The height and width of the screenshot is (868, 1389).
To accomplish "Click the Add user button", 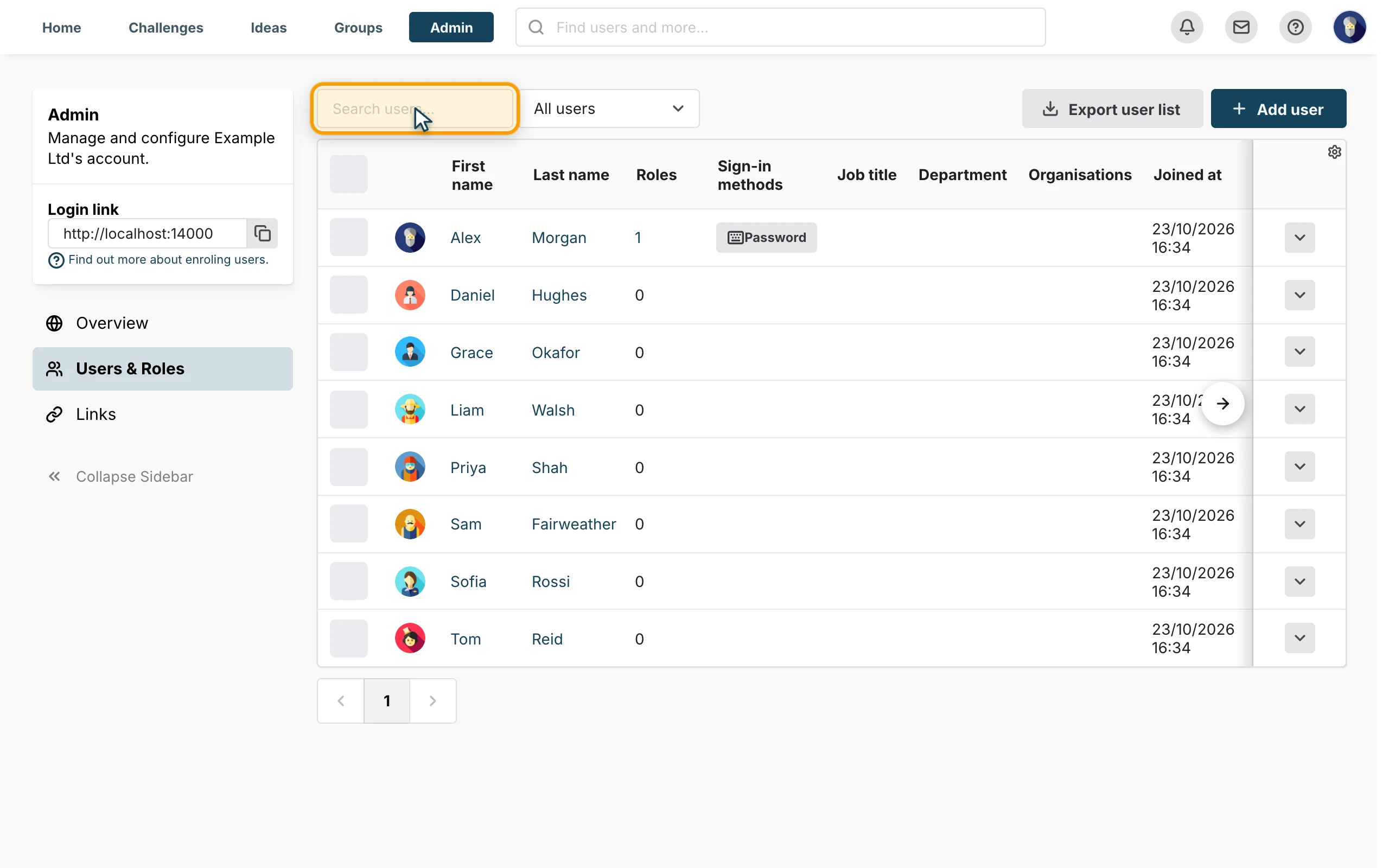I will point(1278,108).
